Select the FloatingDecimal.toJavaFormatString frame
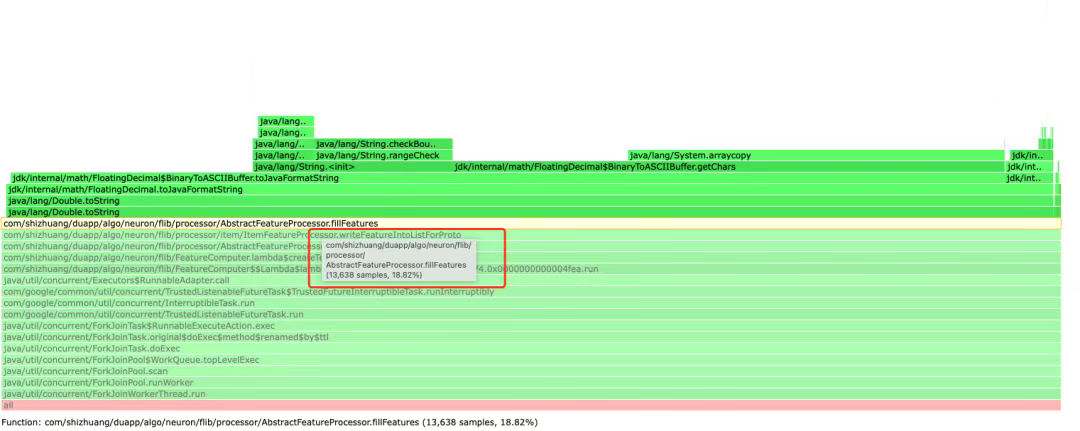This screenshot has width=1080, height=431. [x=529, y=189]
